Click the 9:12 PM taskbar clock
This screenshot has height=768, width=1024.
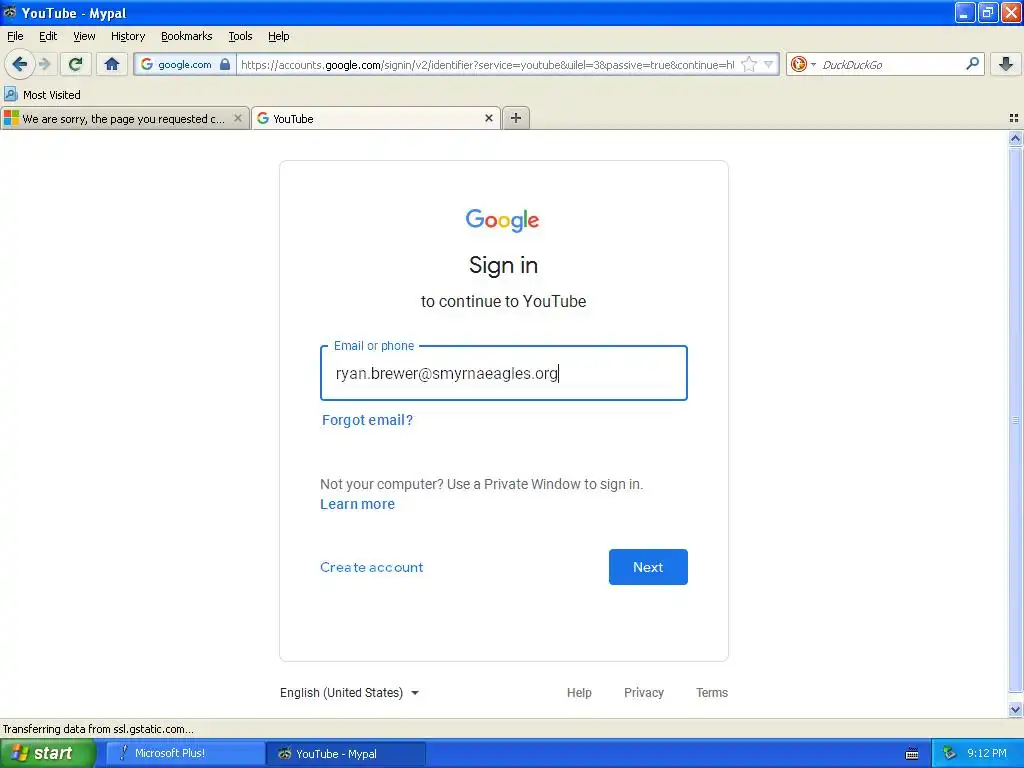(987, 753)
